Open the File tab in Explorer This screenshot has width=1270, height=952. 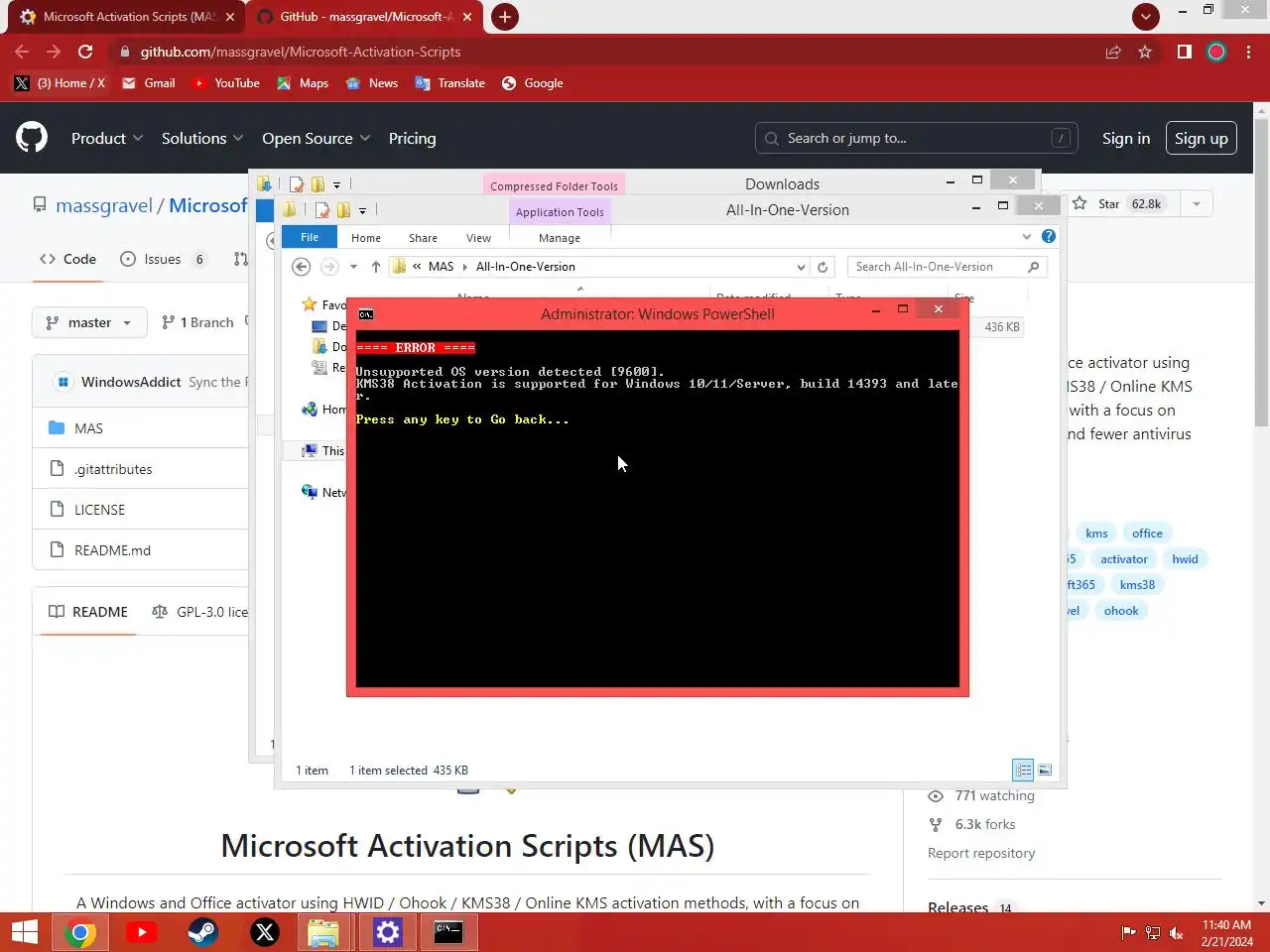[x=310, y=237]
